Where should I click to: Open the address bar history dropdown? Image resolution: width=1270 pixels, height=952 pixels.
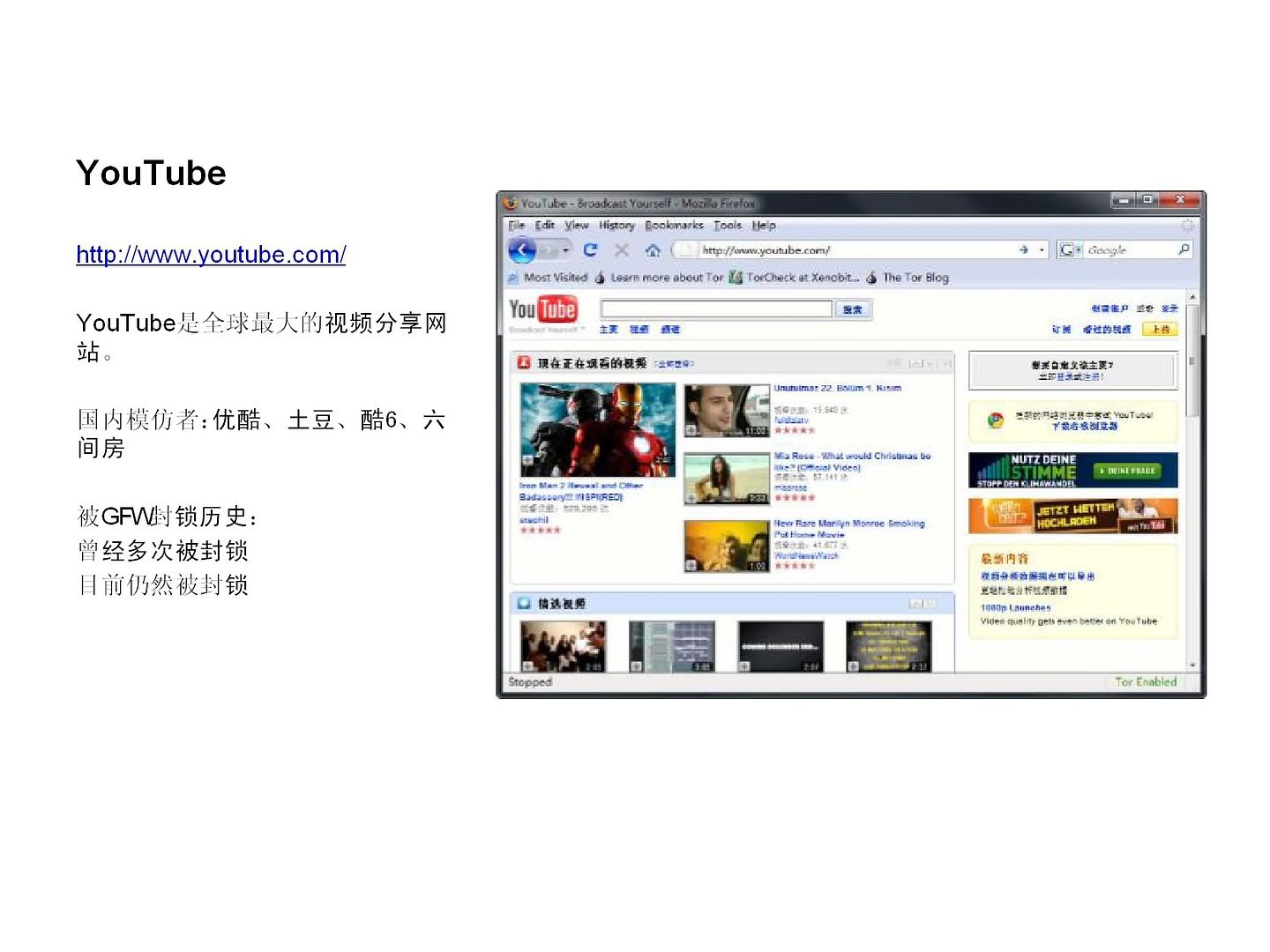point(1042,250)
